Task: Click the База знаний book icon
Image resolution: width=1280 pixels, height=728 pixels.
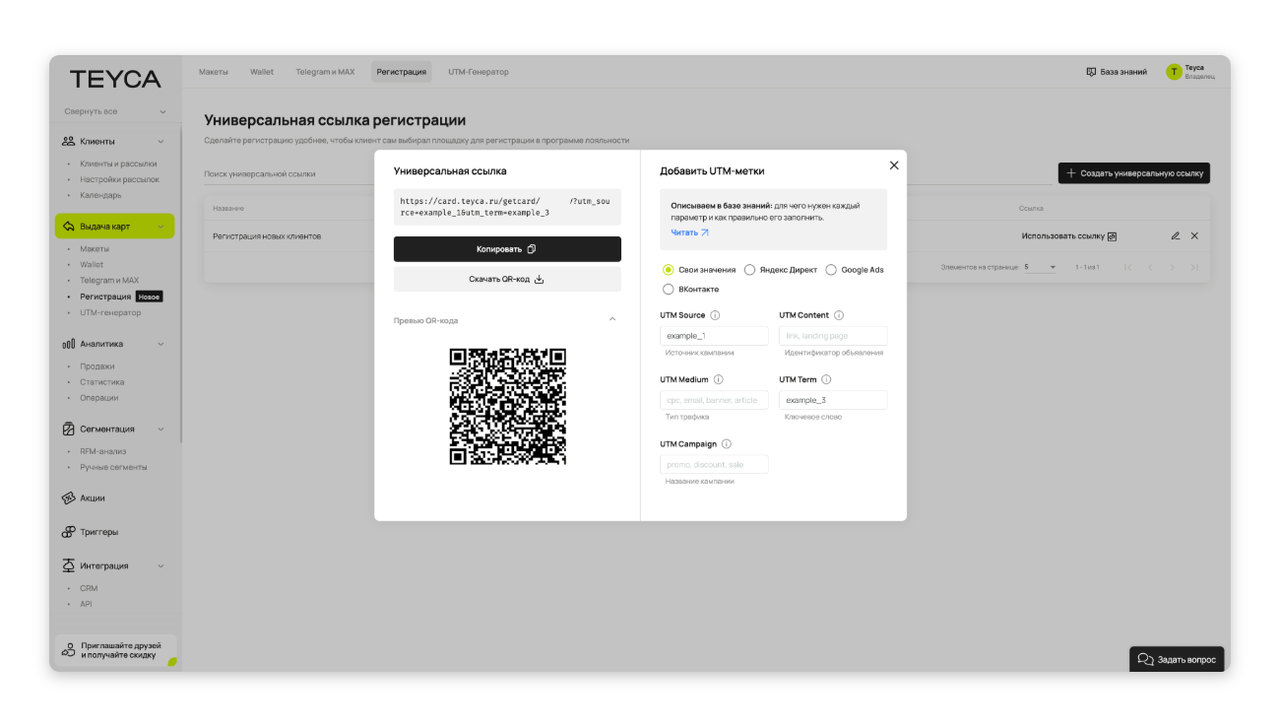Action: coord(1091,72)
